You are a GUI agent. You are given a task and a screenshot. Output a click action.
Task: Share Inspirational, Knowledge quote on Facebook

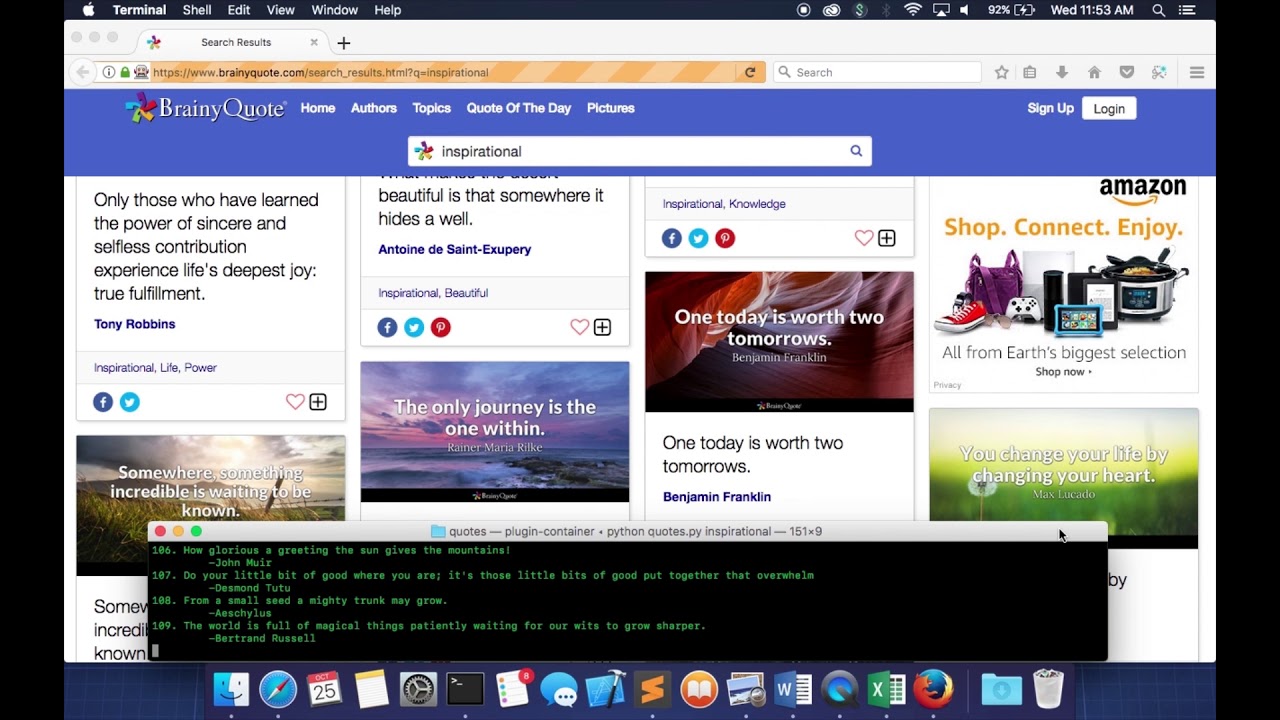(x=671, y=238)
